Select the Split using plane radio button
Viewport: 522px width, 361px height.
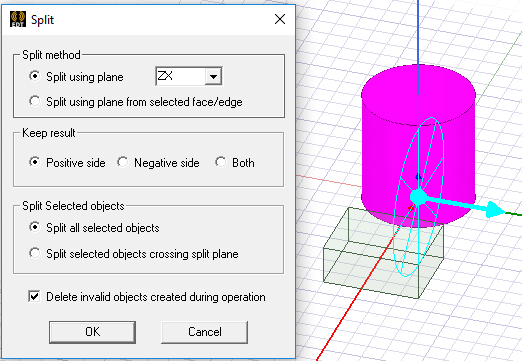tap(34, 76)
